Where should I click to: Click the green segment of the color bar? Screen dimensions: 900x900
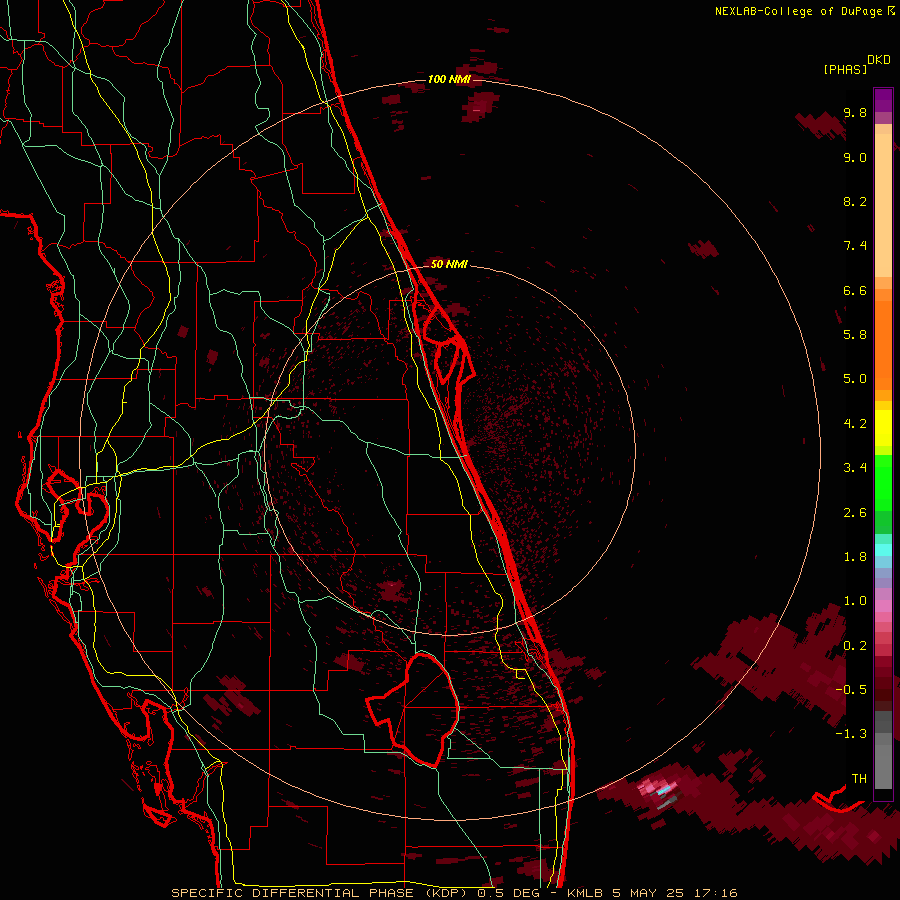[x=883, y=483]
